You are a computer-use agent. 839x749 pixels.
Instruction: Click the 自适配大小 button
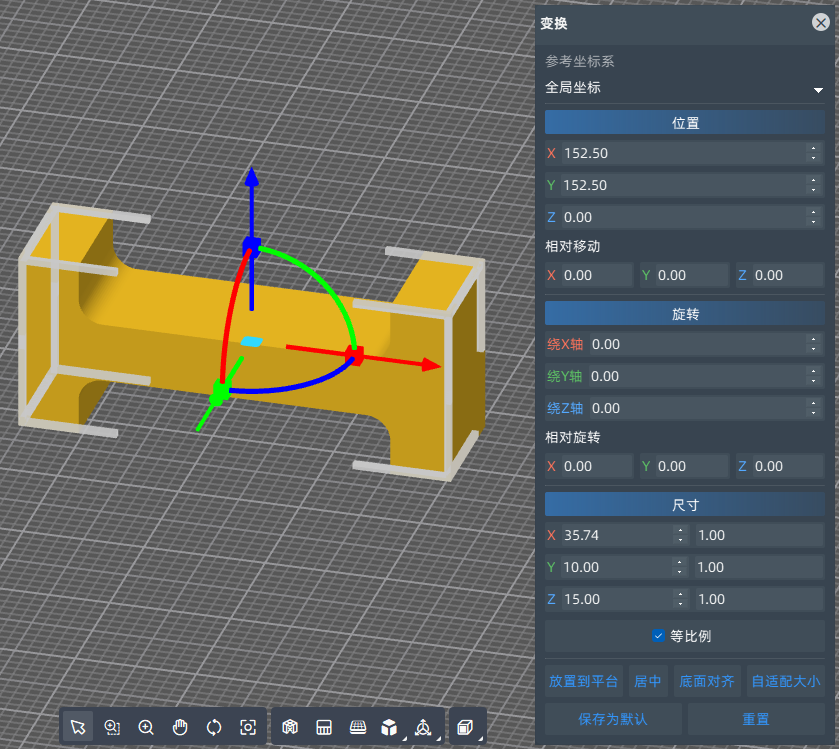[x=785, y=682]
